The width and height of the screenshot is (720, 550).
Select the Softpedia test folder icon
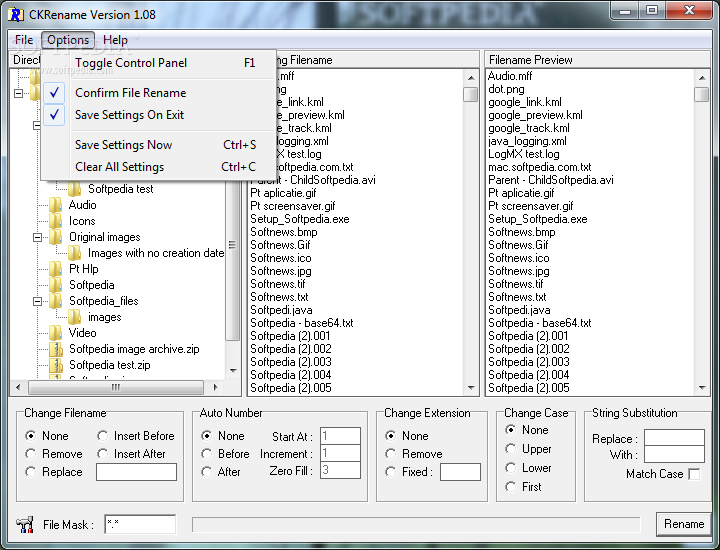tap(74, 189)
